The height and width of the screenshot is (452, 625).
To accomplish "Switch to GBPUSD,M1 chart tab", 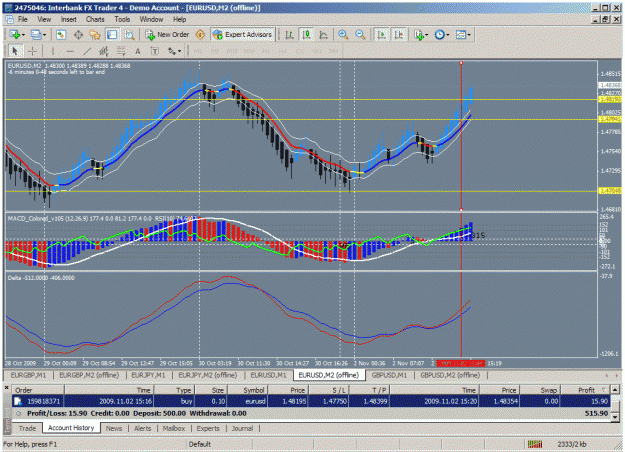I will pyautogui.click(x=389, y=375).
